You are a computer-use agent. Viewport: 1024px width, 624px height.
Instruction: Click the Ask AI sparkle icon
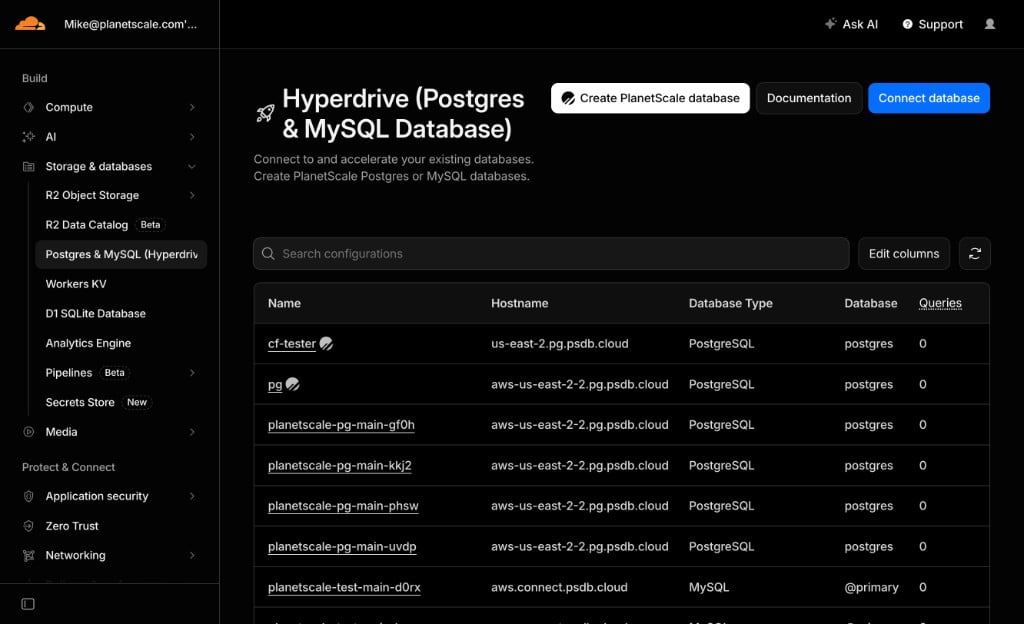(830, 23)
